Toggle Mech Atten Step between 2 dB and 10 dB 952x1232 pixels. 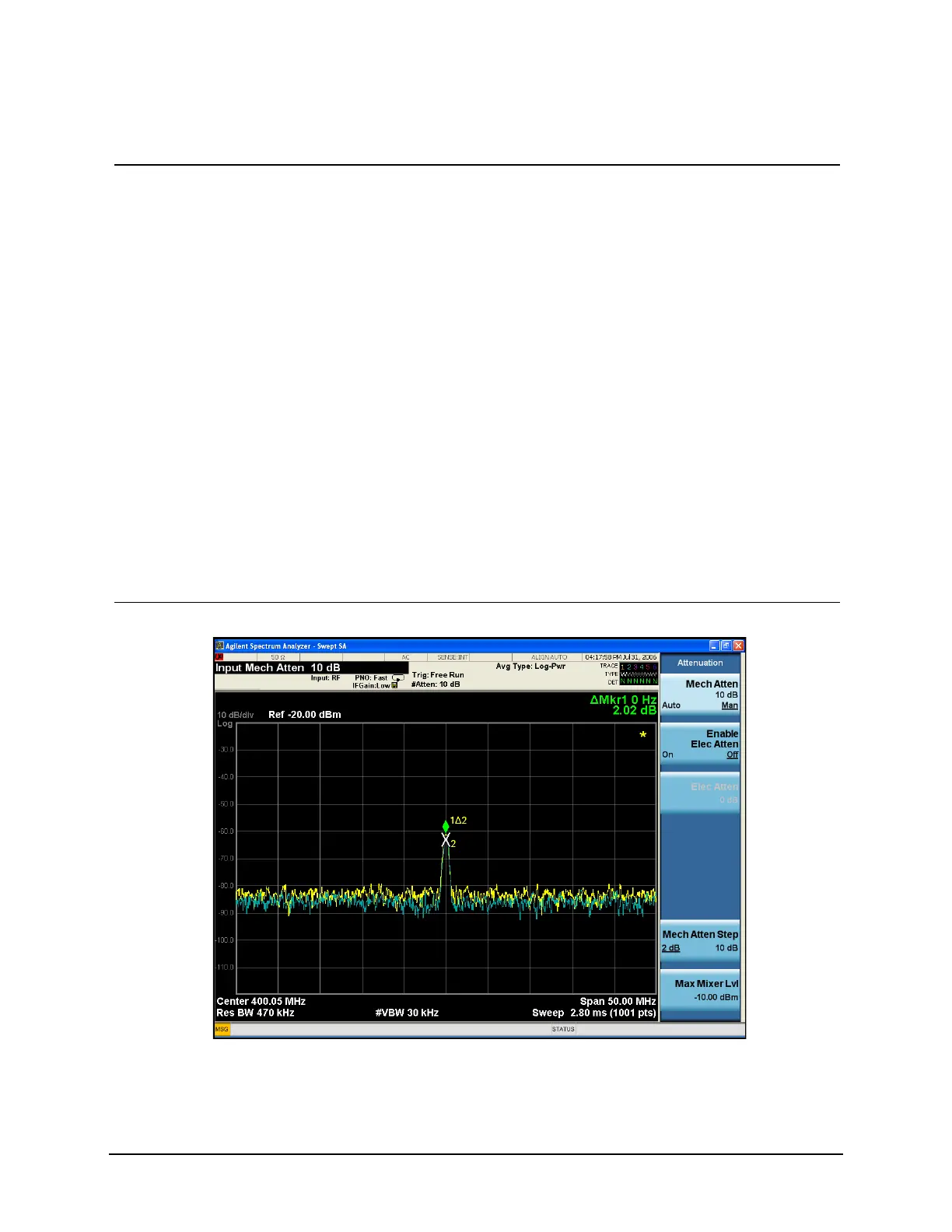700,941
